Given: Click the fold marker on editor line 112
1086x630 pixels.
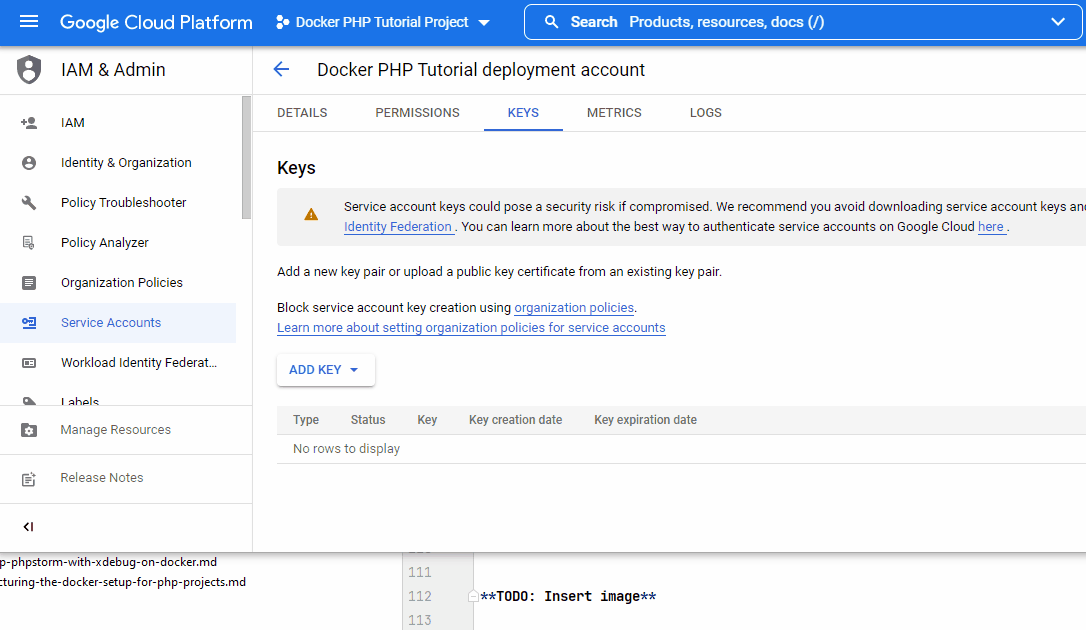Looking at the screenshot, I should point(473,596).
